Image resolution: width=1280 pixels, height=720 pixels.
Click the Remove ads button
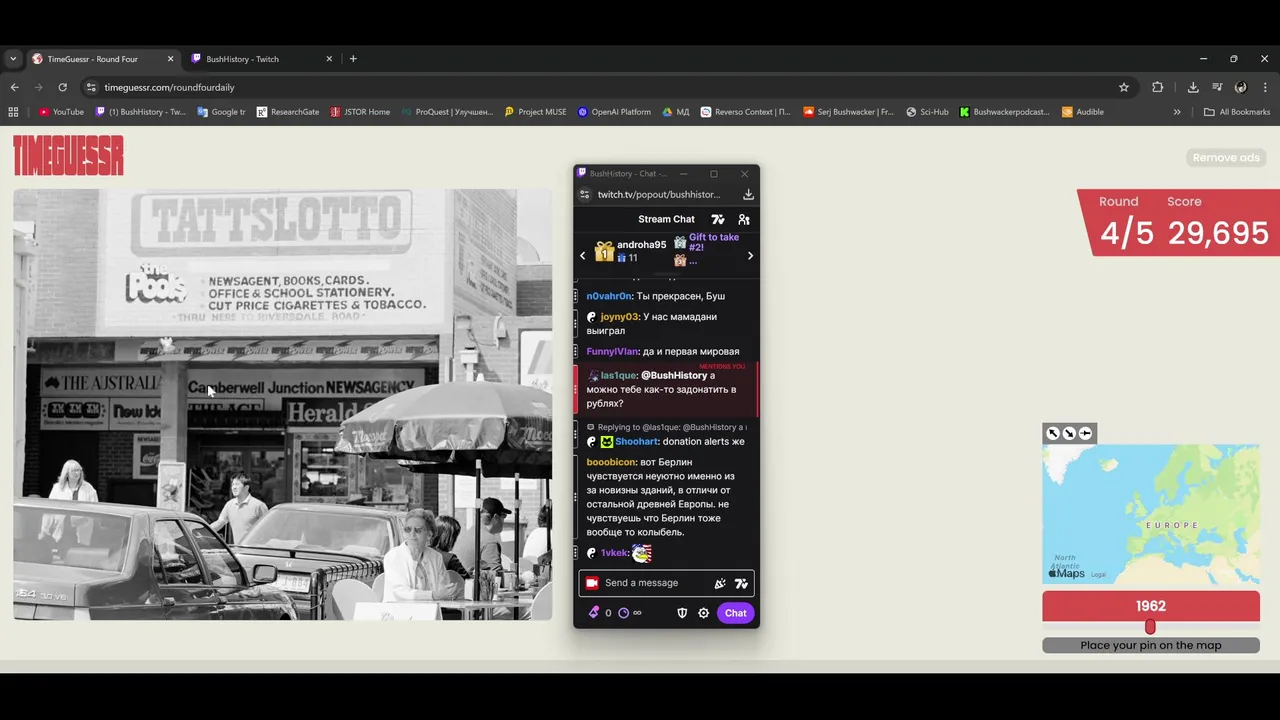point(1226,158)
